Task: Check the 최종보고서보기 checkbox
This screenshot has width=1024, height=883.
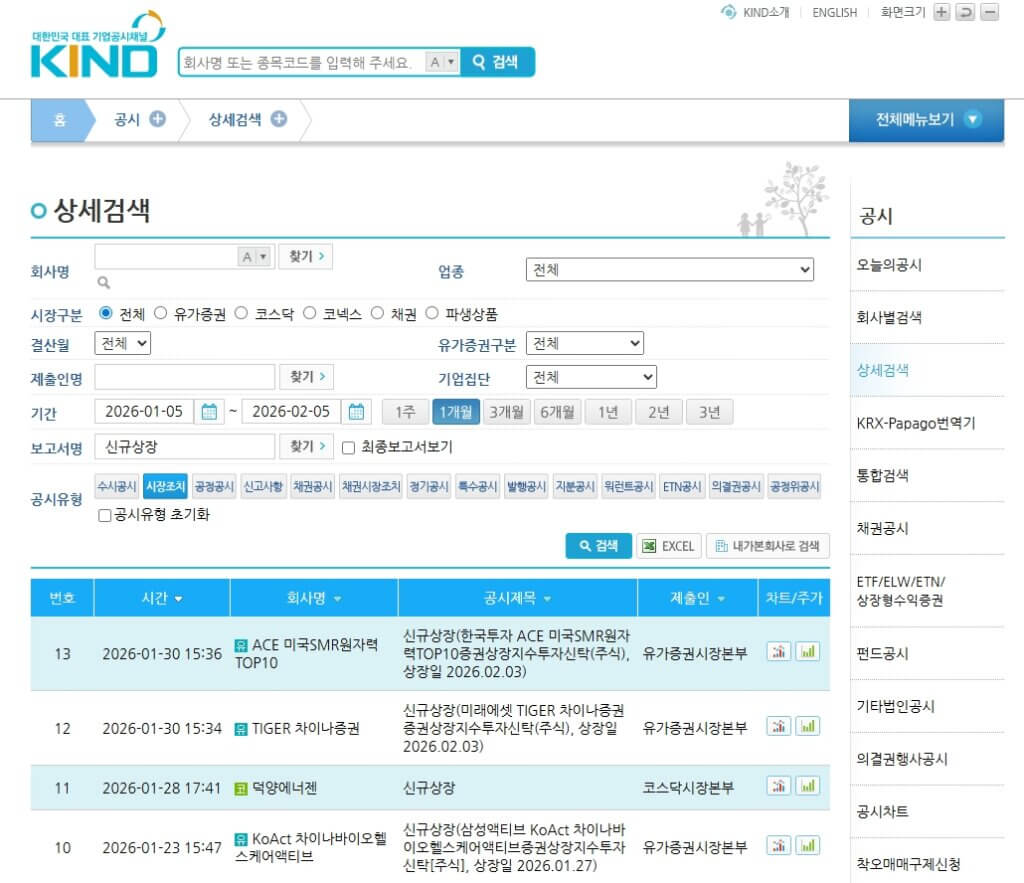Action: click(x=349, y=447)
